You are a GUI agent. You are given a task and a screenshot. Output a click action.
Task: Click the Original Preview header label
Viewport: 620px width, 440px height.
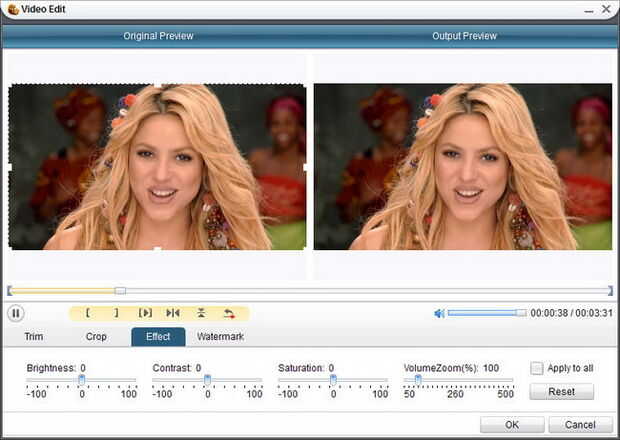(158, 36)
